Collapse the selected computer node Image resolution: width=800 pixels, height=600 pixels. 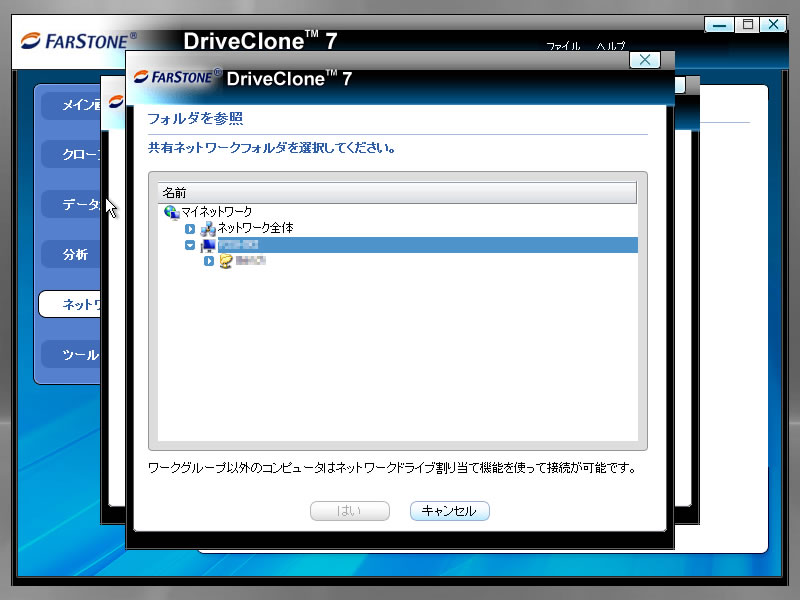tap(190, 245)
